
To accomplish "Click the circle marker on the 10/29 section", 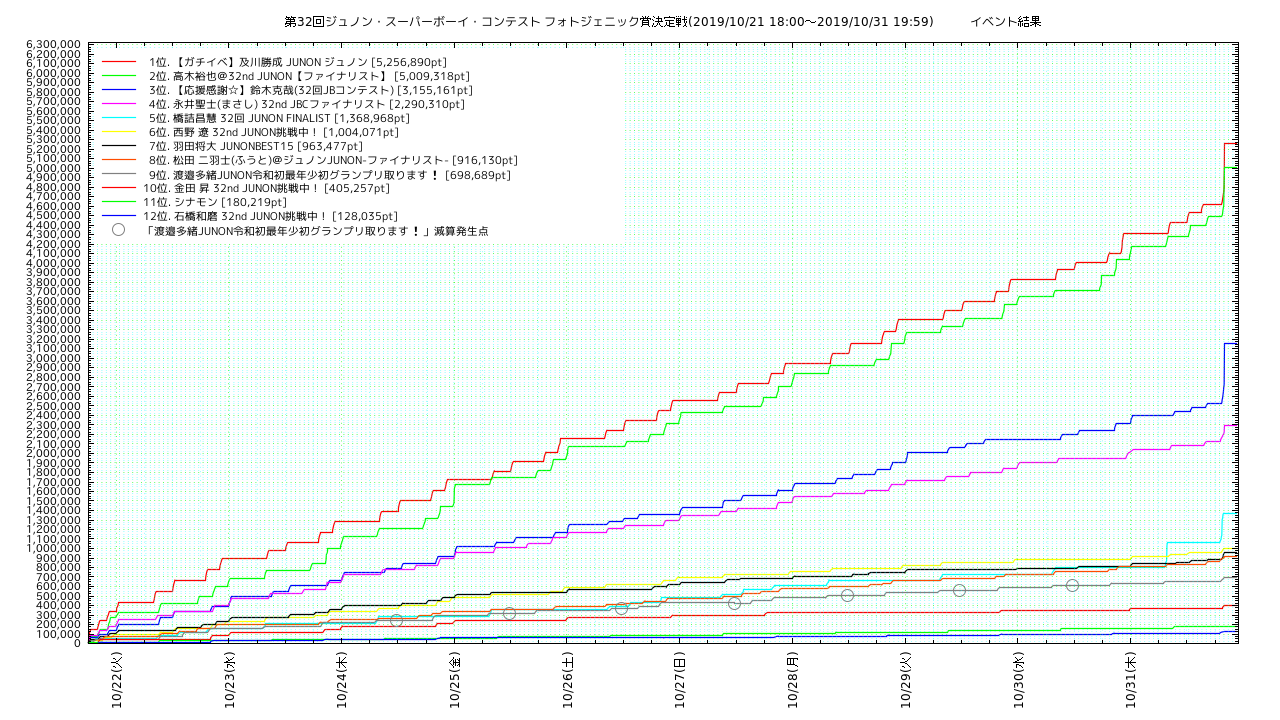I will (x=959, y=590).
